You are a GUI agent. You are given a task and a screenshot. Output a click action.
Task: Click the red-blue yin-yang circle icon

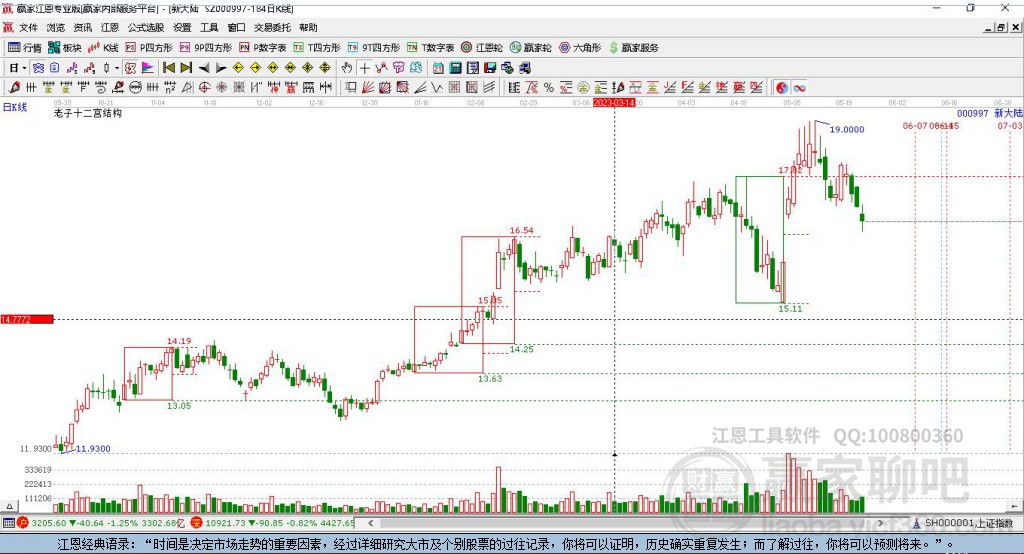[782, 88]
